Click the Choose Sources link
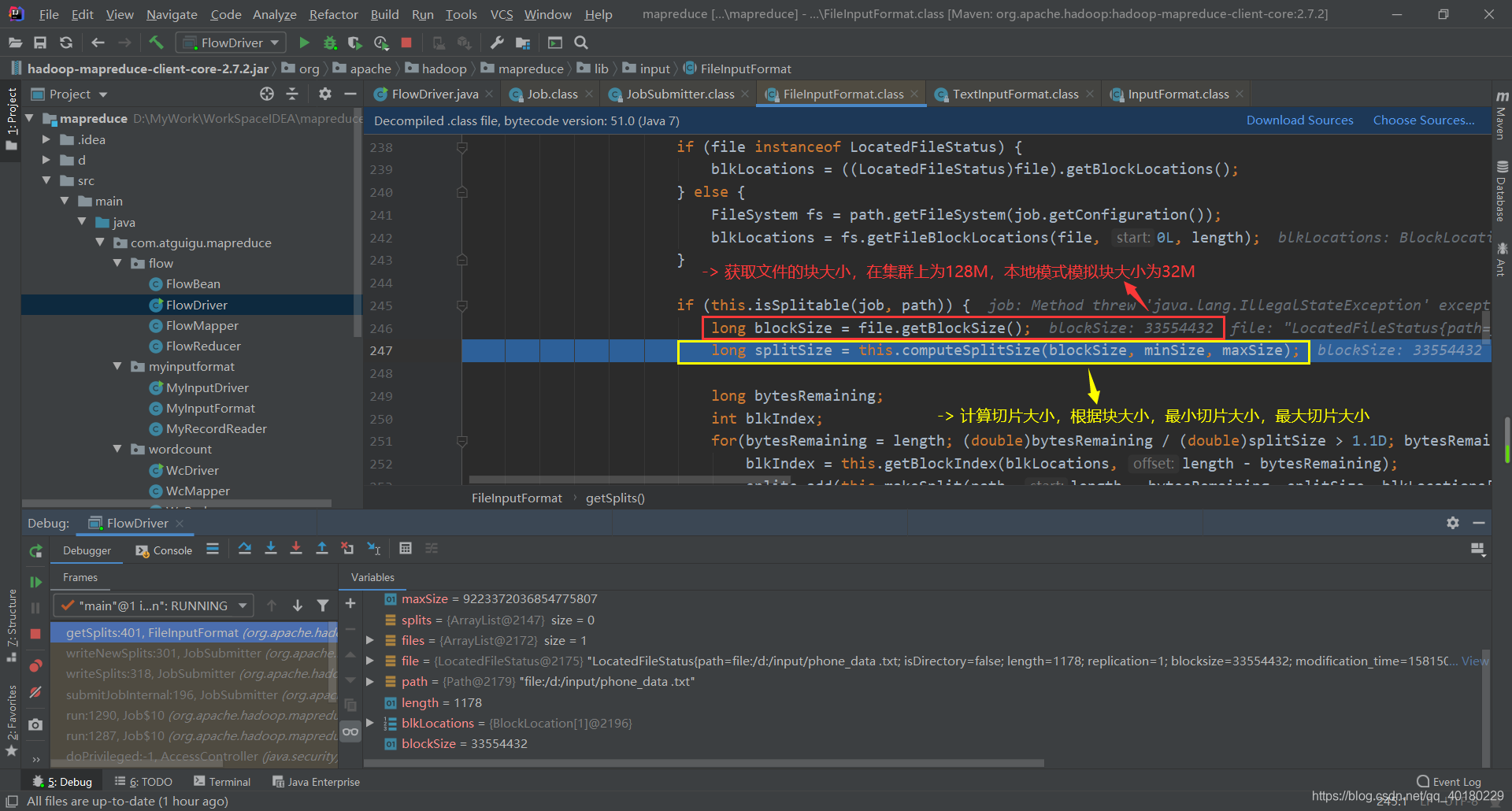Image resolution: width=1512 pixels, height=811 pixels. (x=1424, y=120)
